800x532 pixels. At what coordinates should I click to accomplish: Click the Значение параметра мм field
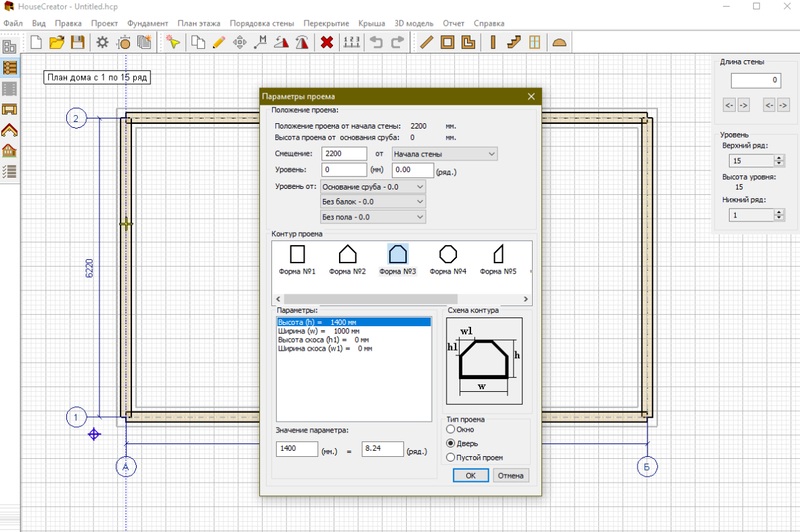(x=297, y=449)
